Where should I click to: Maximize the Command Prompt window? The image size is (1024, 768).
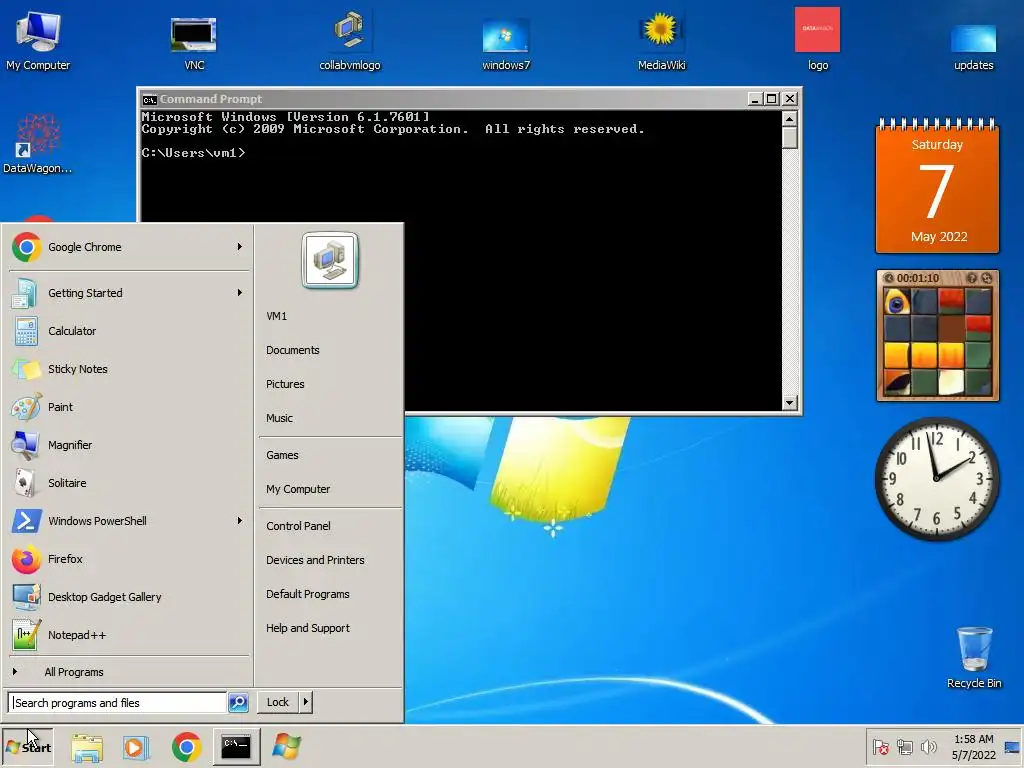pyautogui.click(x=771, y=99)
